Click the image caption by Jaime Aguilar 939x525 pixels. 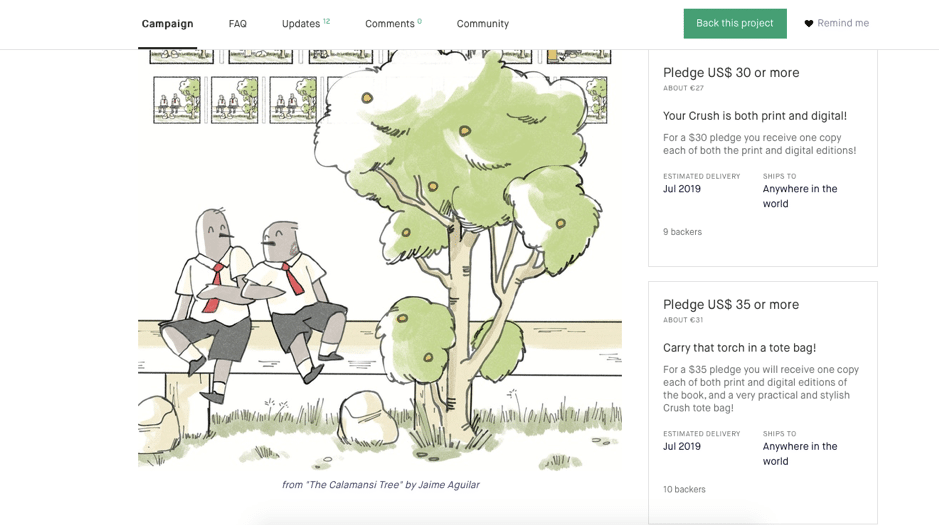(381, 485)
